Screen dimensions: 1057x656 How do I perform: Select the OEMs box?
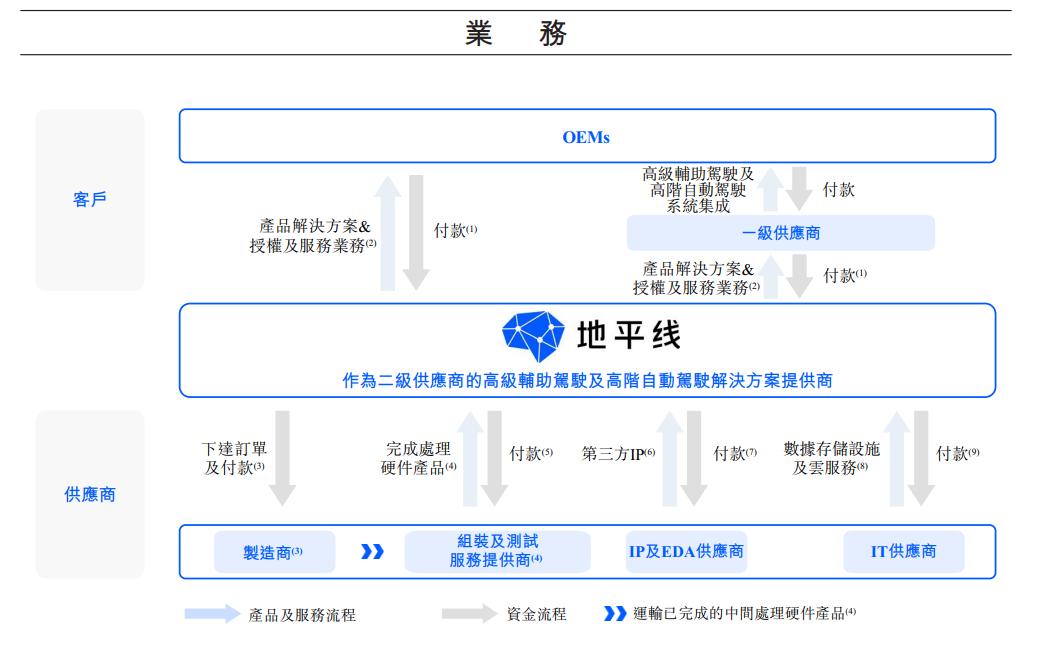click(587, 136)
